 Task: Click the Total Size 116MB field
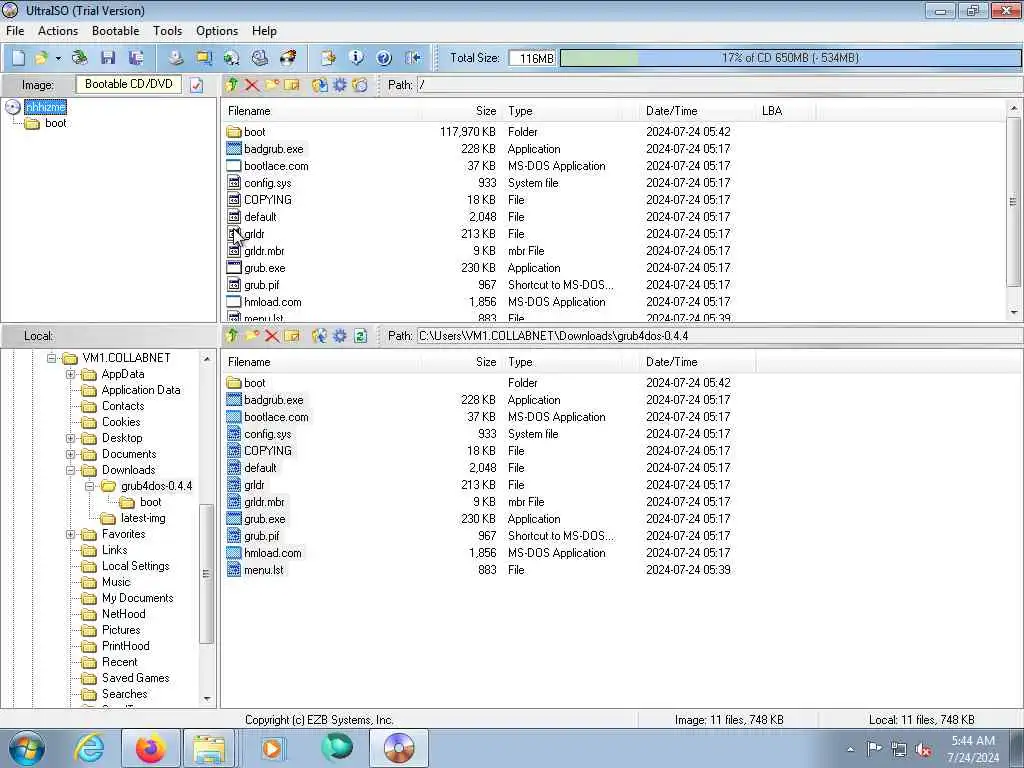[x=532, y=58]
